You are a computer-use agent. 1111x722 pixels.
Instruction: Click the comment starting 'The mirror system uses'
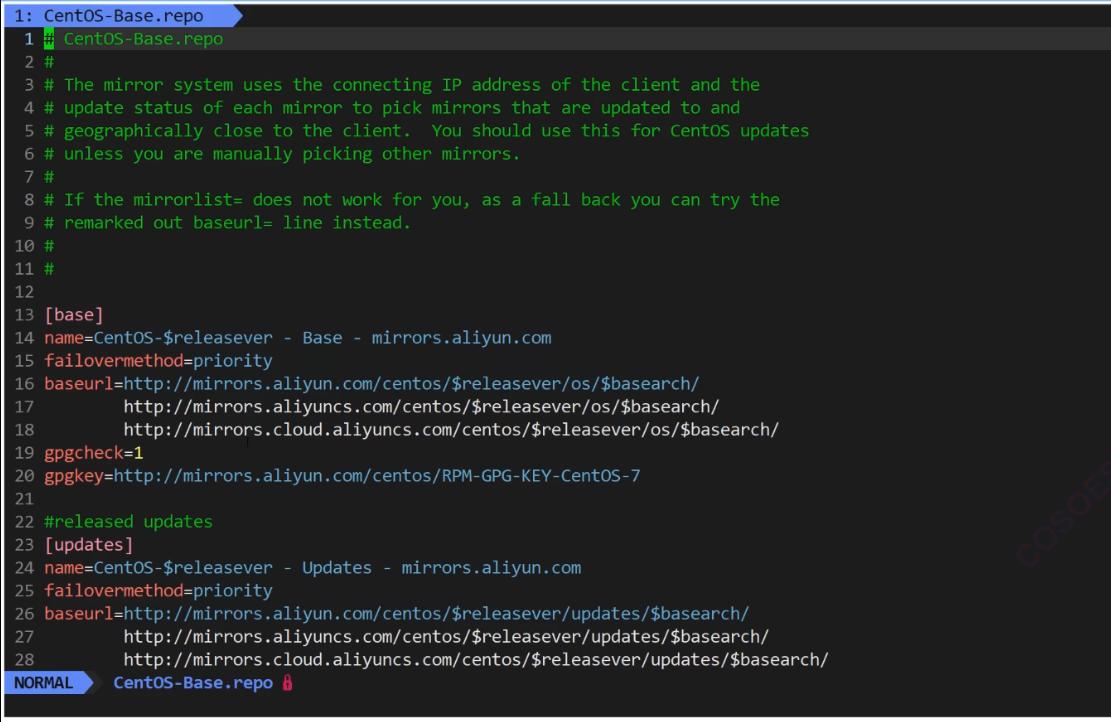point(402,85)
